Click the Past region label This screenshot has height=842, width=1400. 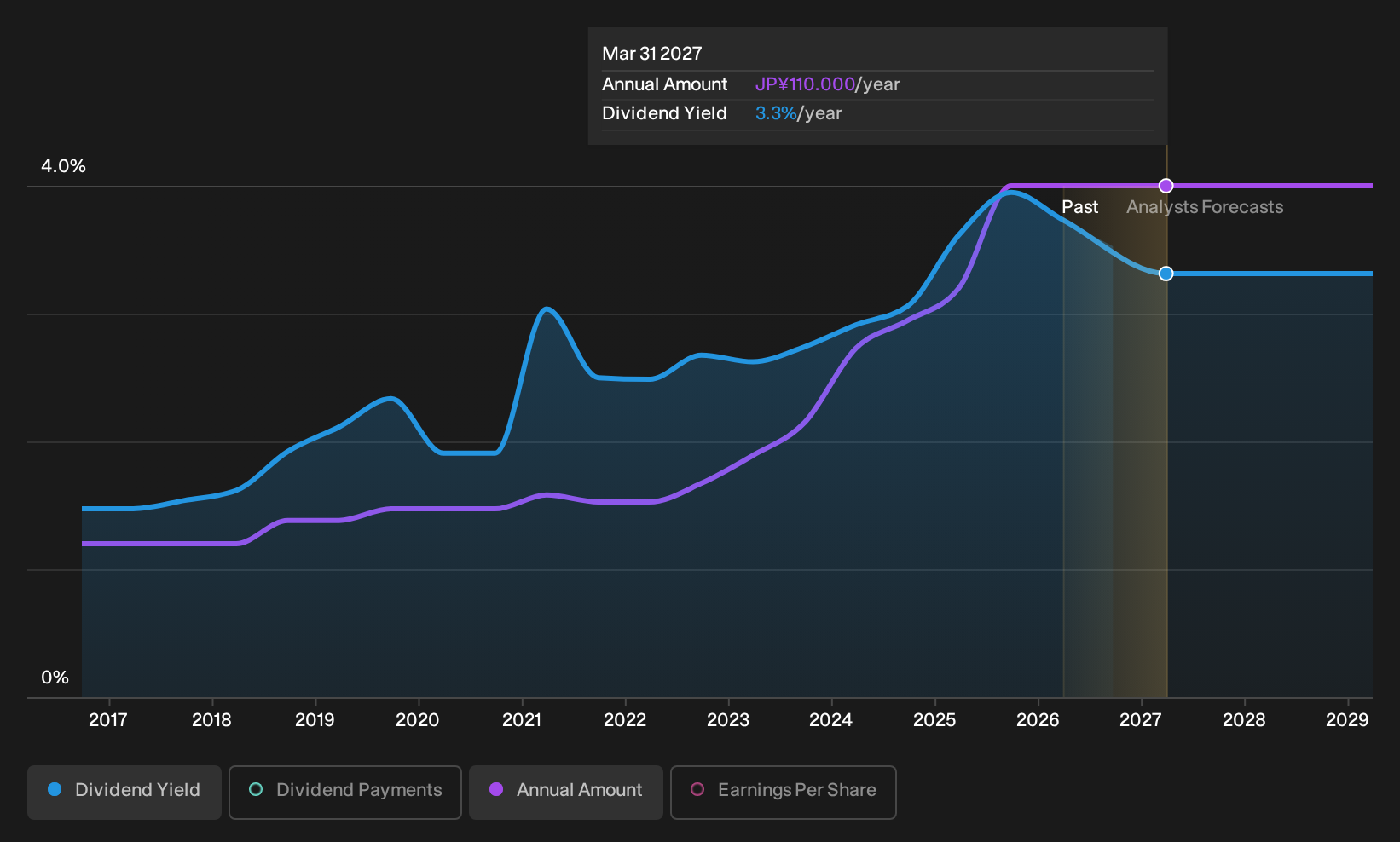click(x=1079, y=207)
